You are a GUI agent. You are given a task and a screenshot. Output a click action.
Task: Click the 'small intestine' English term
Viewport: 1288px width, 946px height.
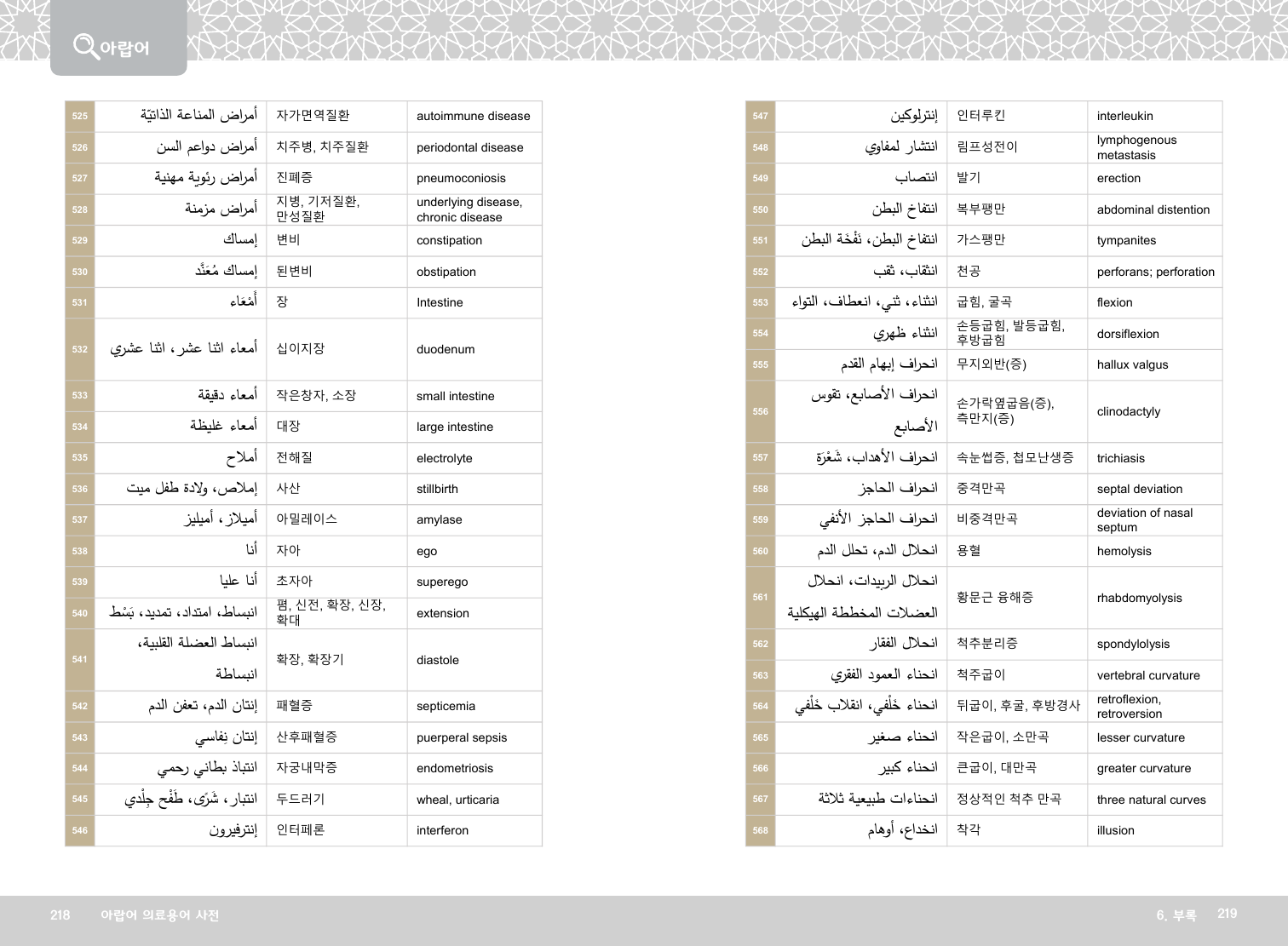[x=455, y=396]
